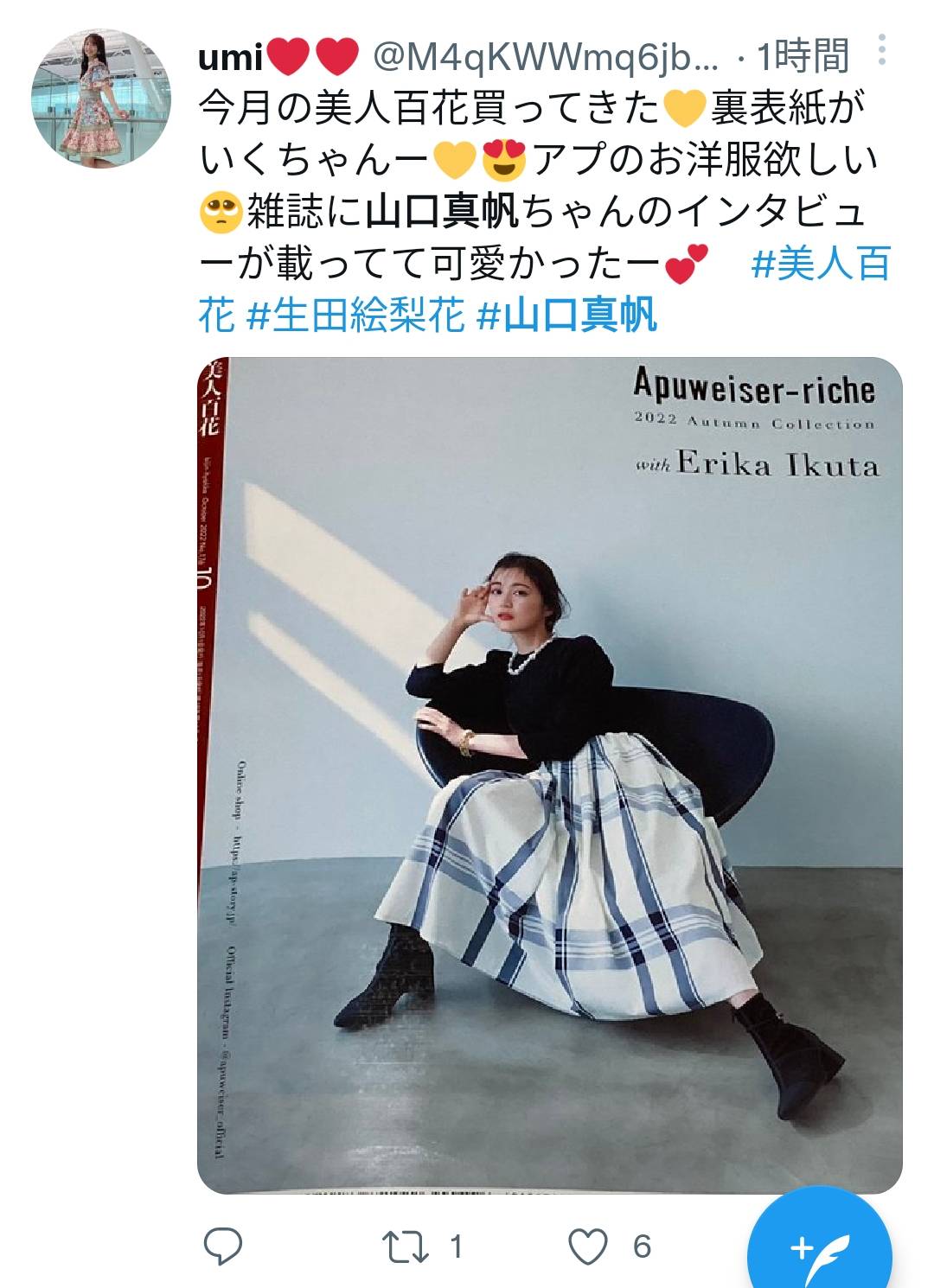Tap the retweet count number 1

coord(456,1247)
